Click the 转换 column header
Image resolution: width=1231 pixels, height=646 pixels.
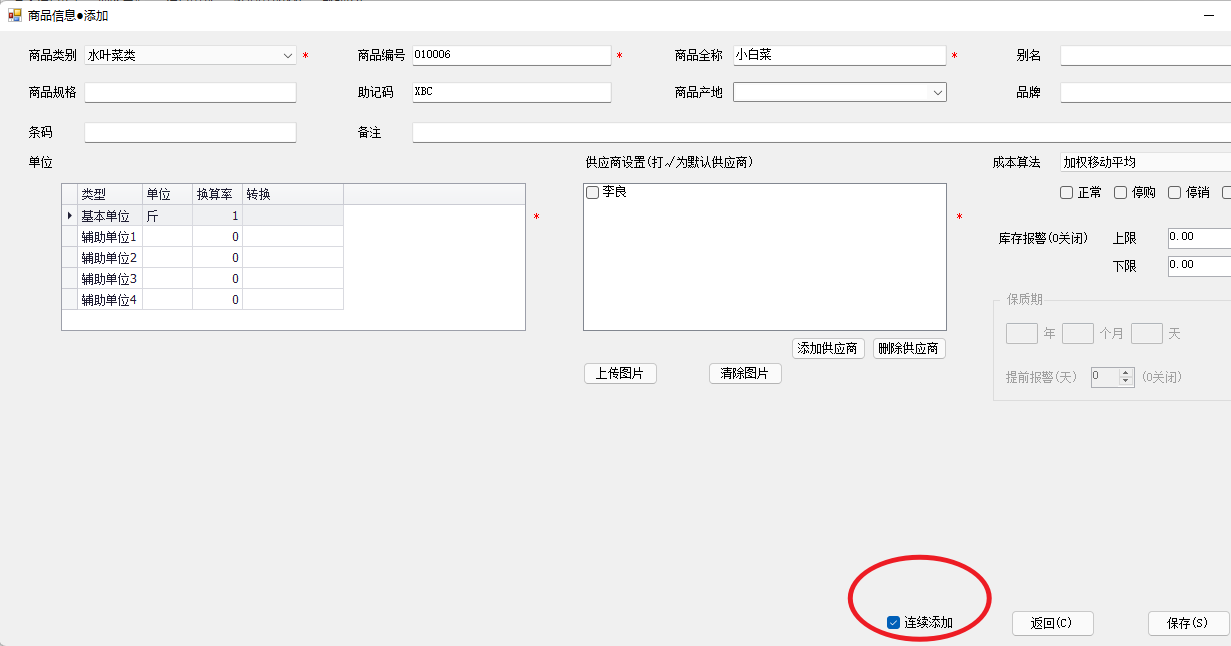293,195
